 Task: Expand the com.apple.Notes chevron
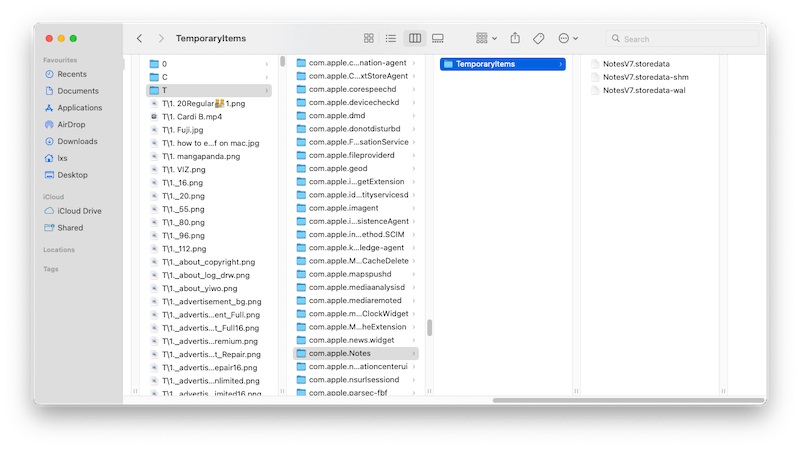tap(414, 354)
